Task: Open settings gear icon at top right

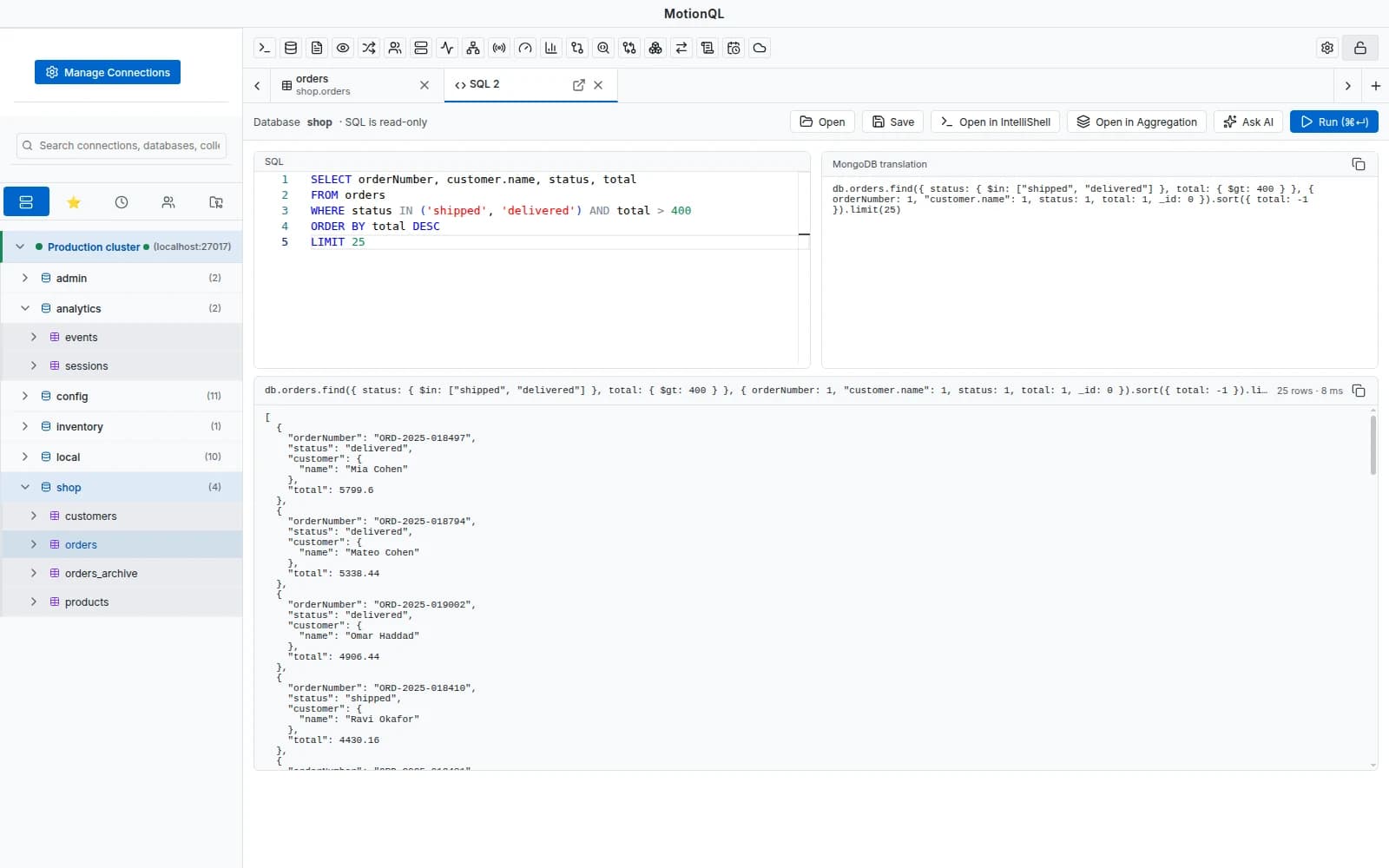Action: 1327,48
